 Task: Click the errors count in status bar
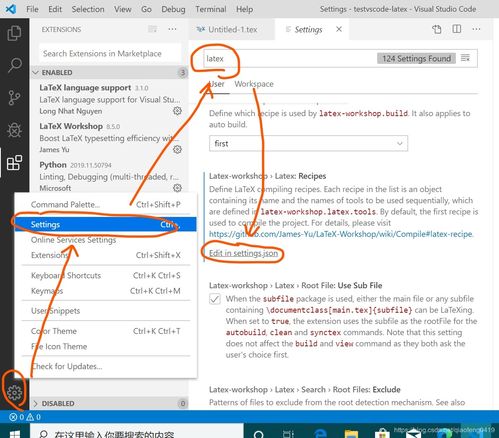click(x=17, y=417)
